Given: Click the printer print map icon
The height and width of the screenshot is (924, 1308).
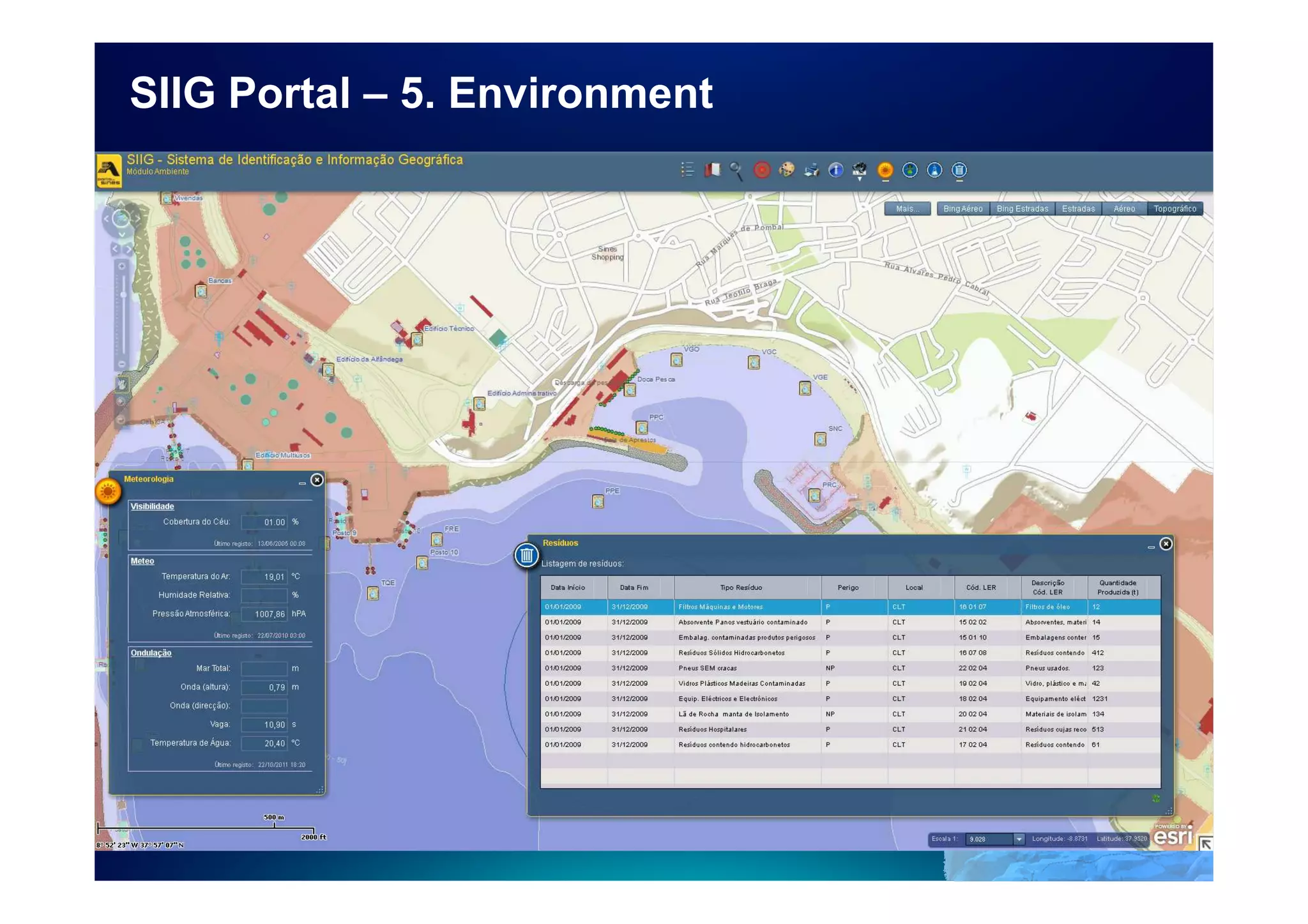Looking at the screenshot, I should pos(811,170).
